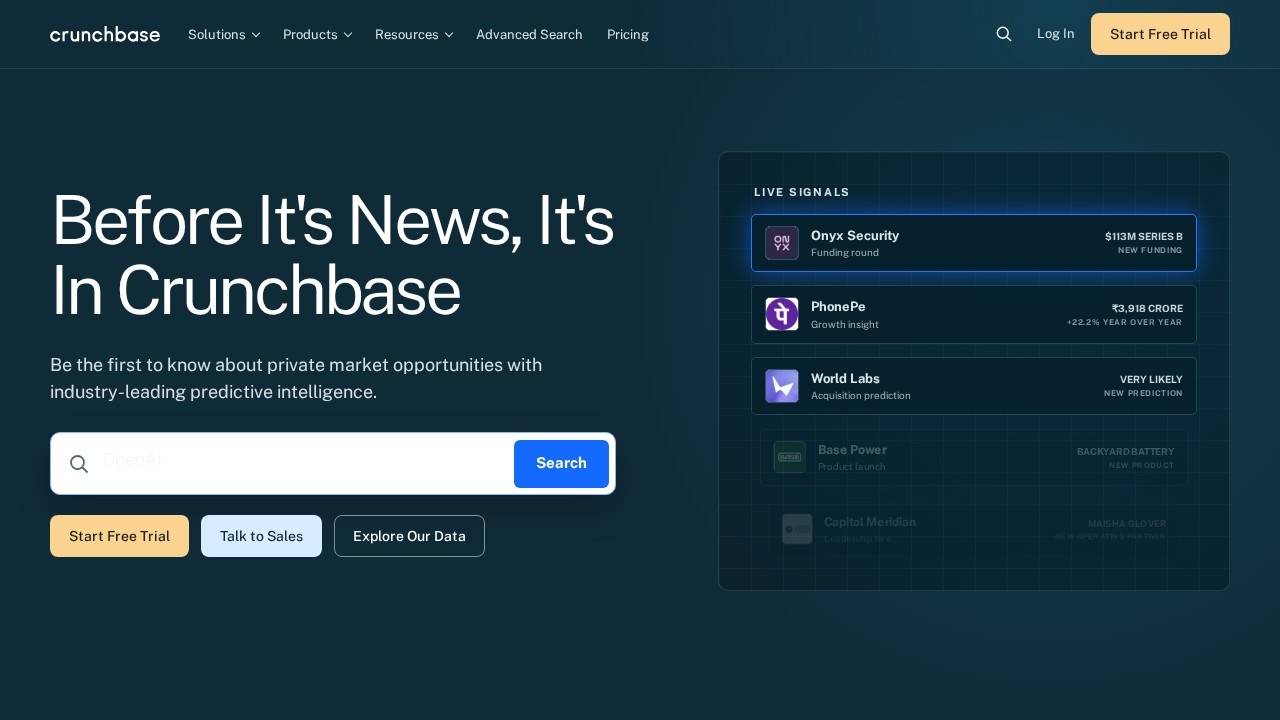Click the crunchbase logo
The height and width of the screenshot is (720, 1280).
pyautogui.click(x=105, y=34)
